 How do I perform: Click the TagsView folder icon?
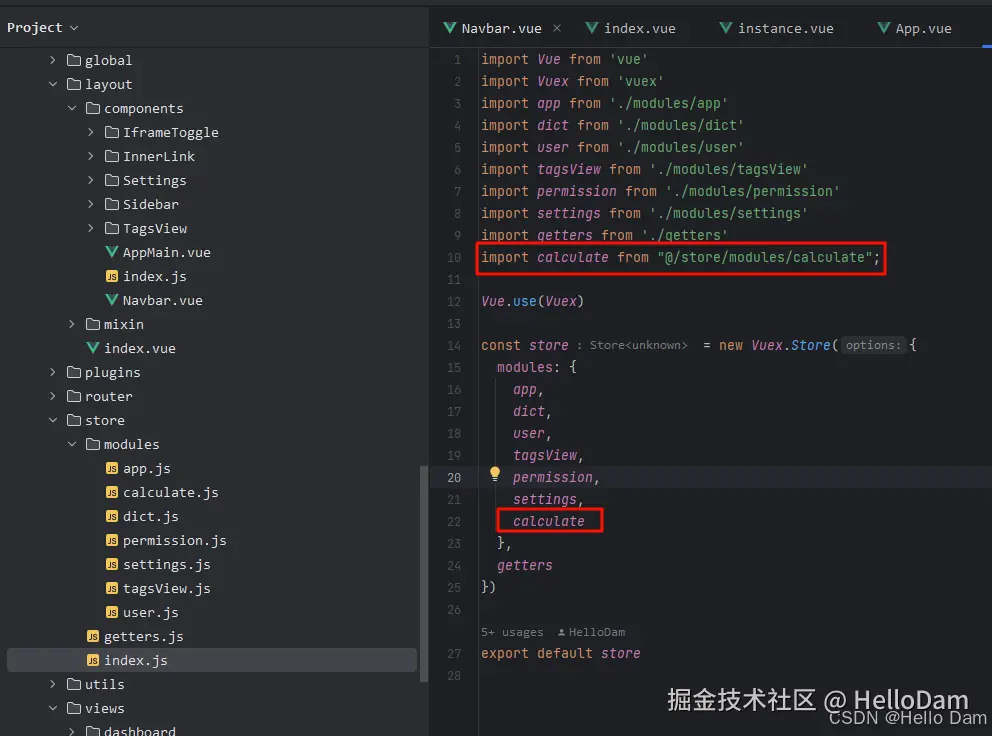(112, 228)
